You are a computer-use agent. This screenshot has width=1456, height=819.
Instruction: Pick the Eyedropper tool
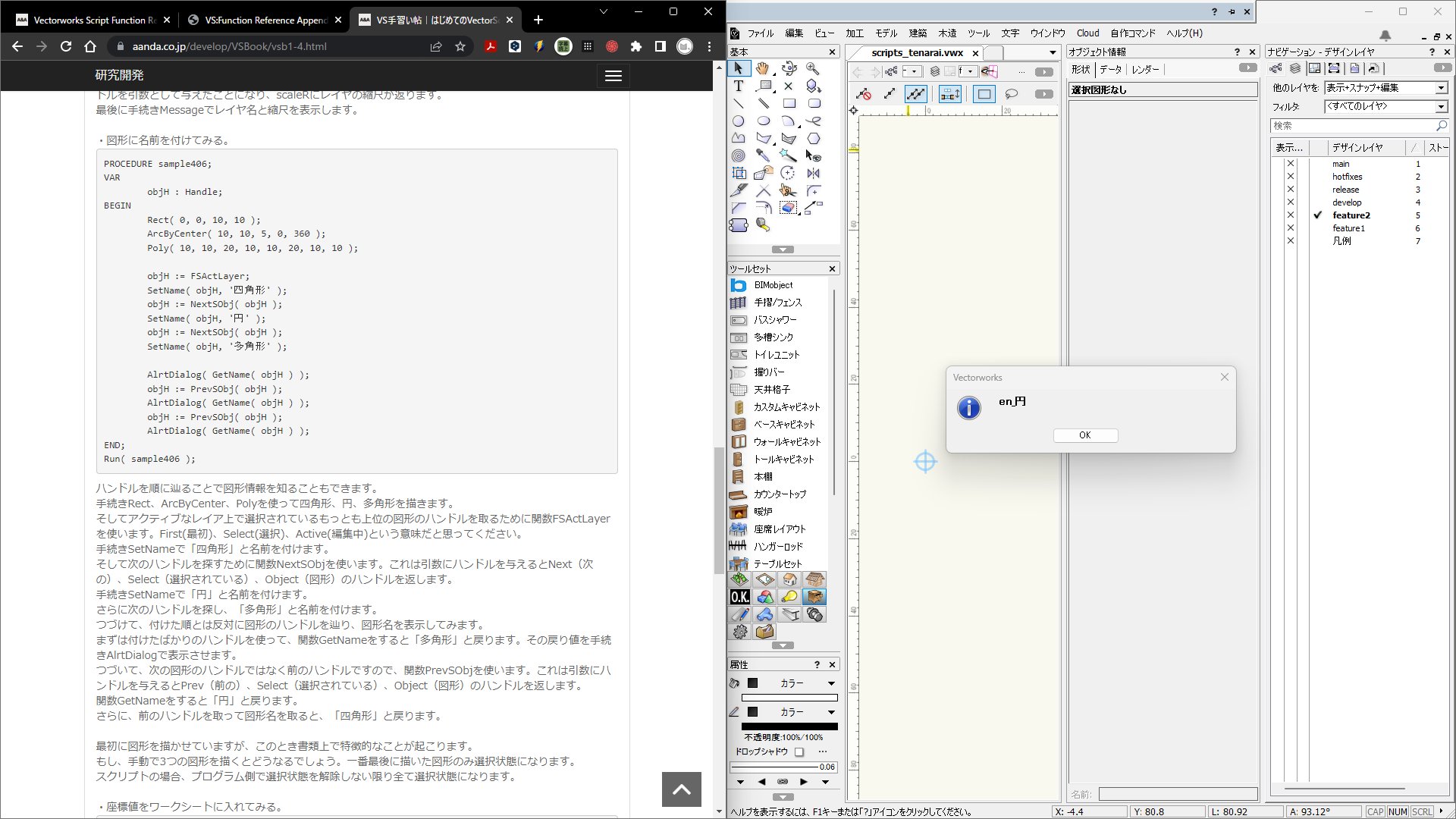pos(763,155)
